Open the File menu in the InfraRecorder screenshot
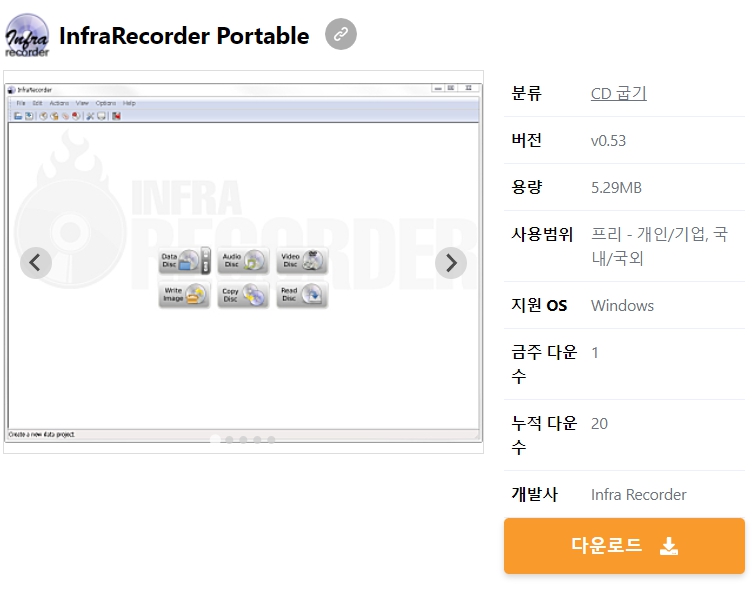This screenshot has width=755, height=590. [21, 103]
